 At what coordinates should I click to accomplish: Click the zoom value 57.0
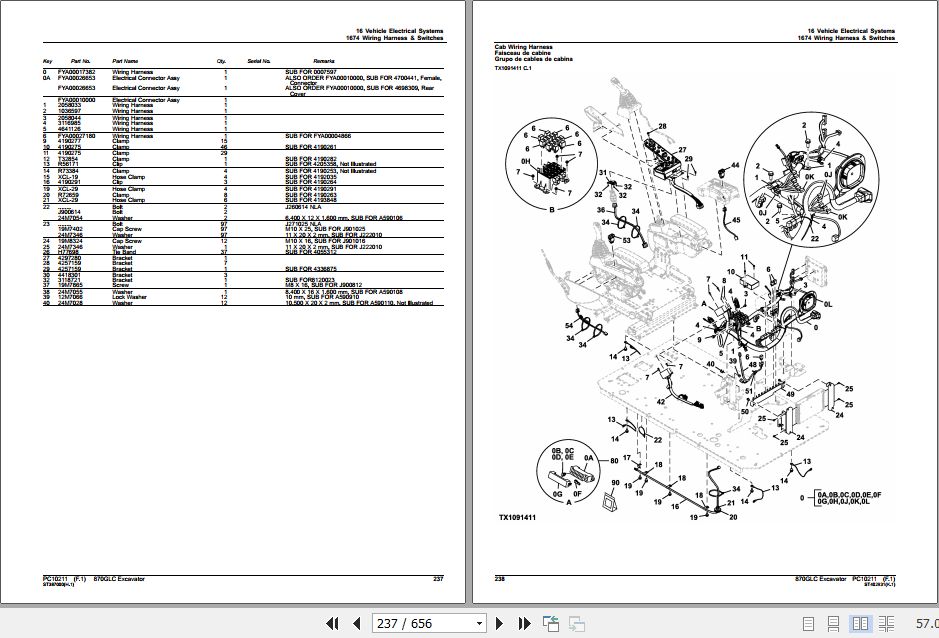click(925, 623)
